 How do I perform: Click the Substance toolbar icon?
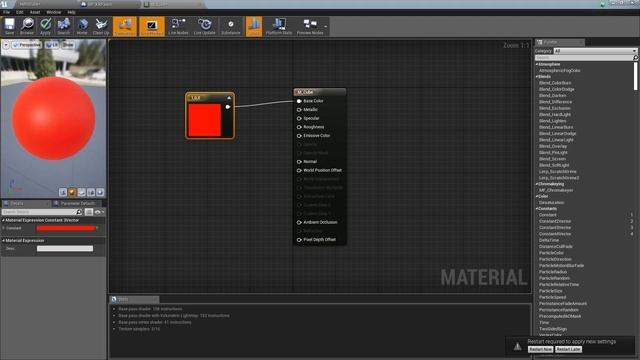click(x=231, y=26)
